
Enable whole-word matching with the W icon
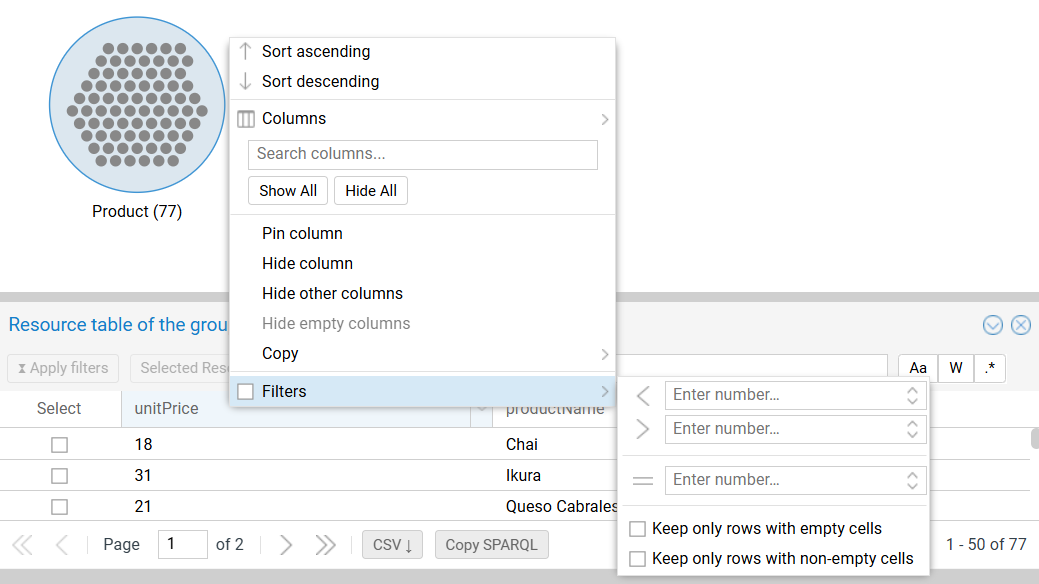[955, 368]
